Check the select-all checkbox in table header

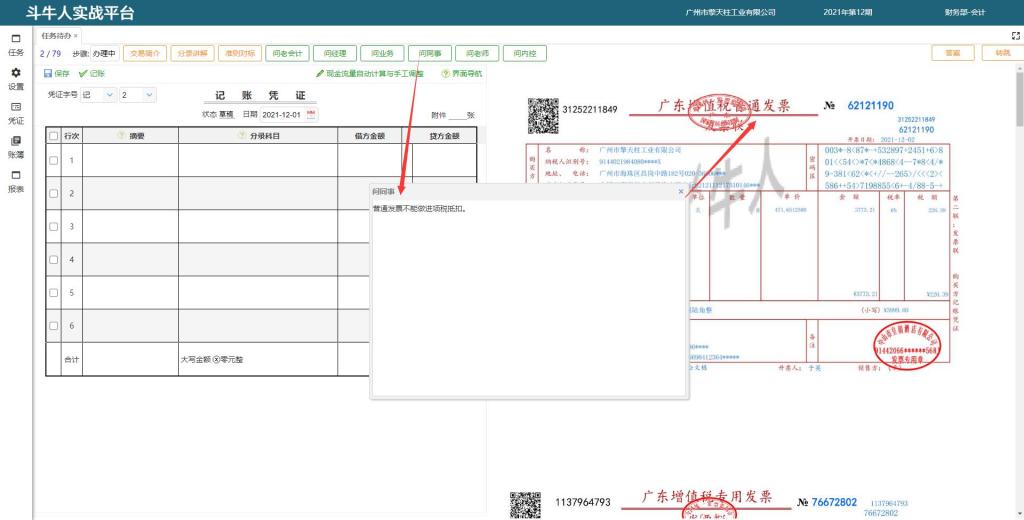coord(54,135)
